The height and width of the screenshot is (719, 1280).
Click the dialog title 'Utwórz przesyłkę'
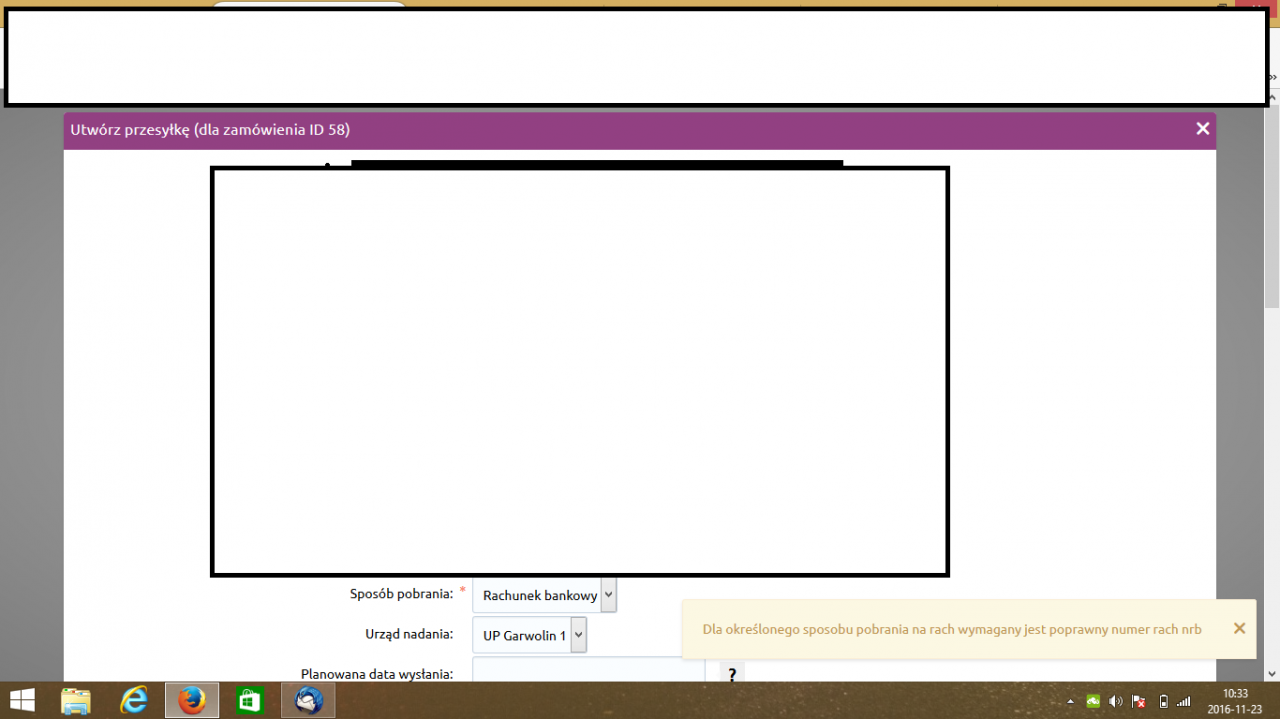pyautogui.click(x=210, y=129)
